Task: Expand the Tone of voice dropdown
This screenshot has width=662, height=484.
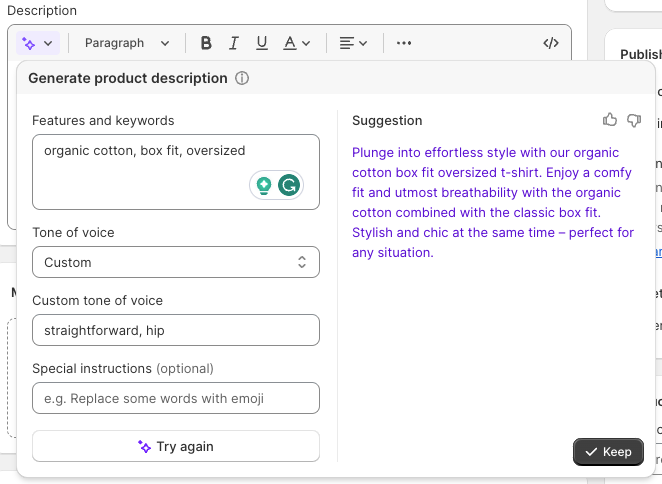Action: (176, 262)
